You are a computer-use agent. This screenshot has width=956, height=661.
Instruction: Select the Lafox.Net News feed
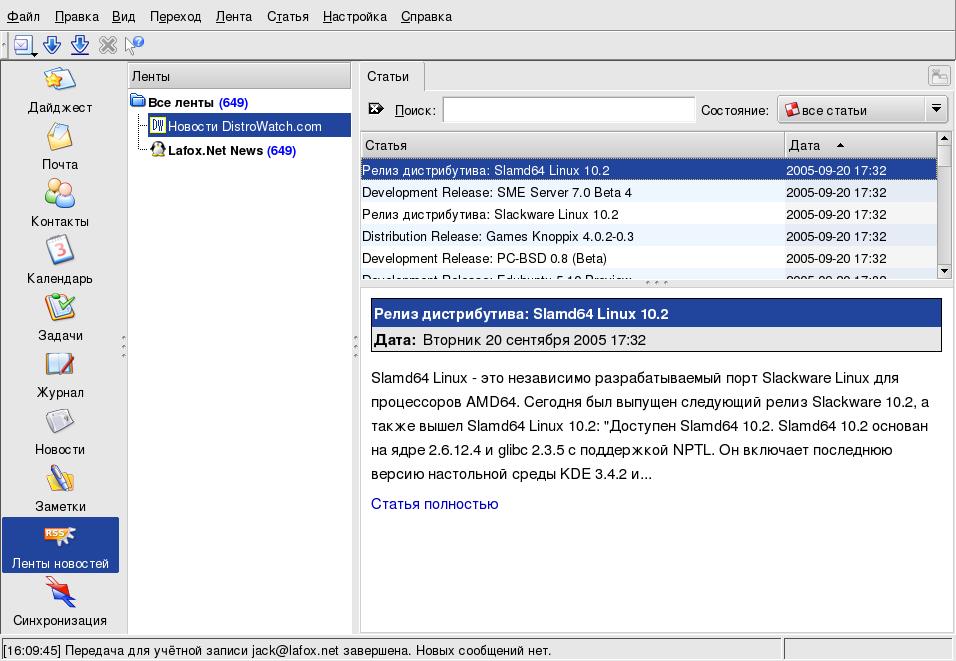(223, 150)
